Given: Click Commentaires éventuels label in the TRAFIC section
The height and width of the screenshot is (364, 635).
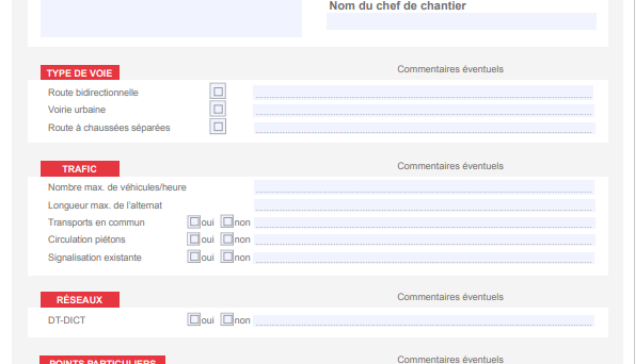Looking at the screenshot, I should tap(450, 166).
